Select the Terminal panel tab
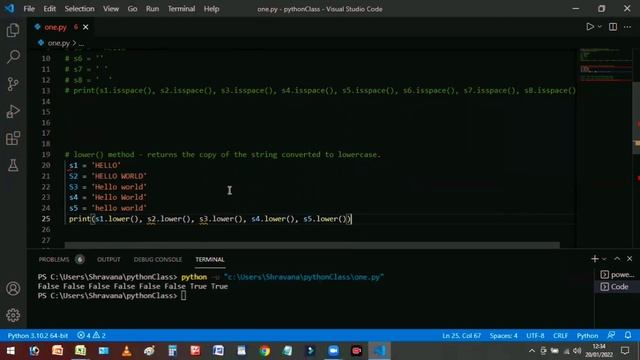The image size is (640, 360). (210, 260)
